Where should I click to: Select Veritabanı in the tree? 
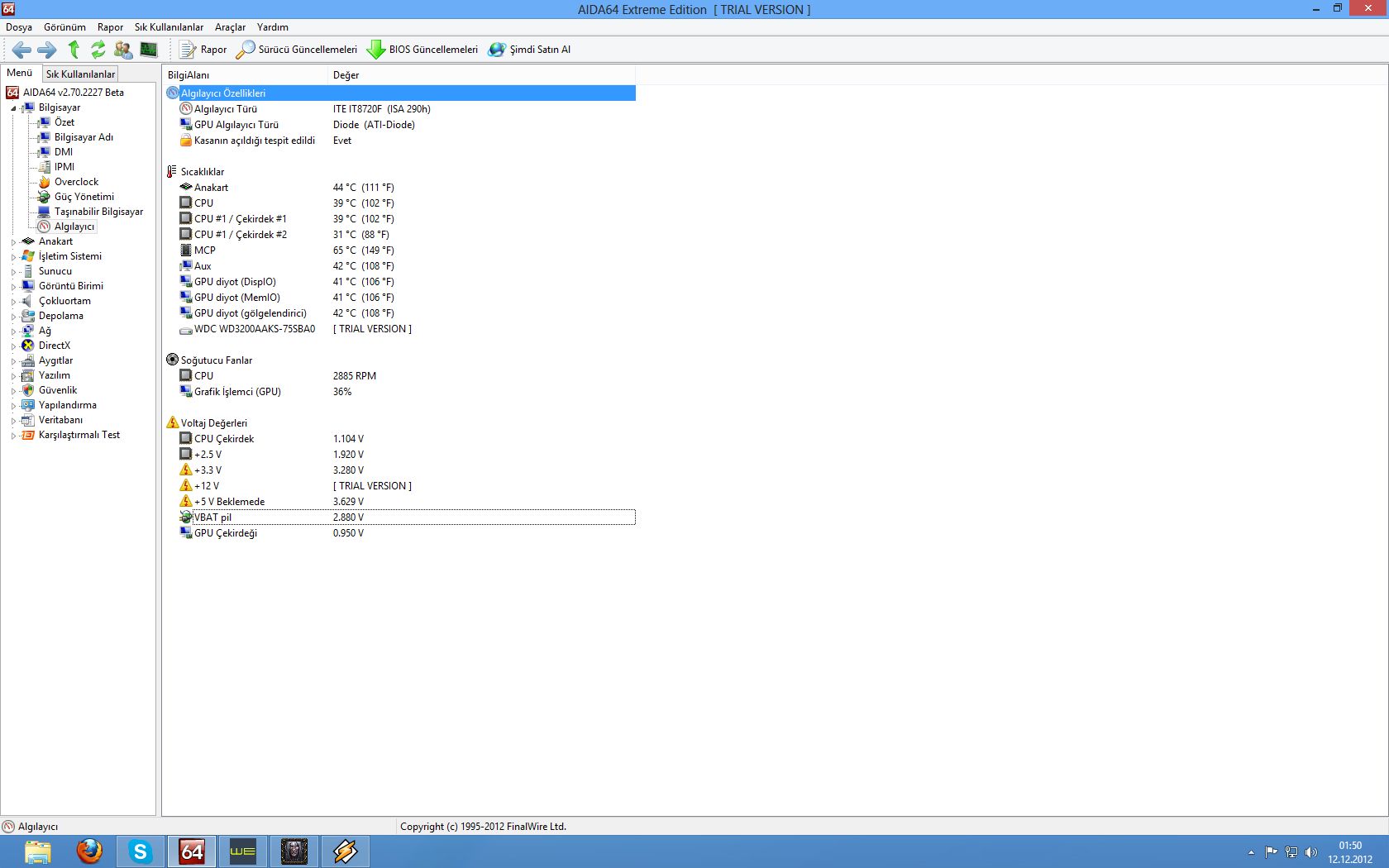coord(60,420)
